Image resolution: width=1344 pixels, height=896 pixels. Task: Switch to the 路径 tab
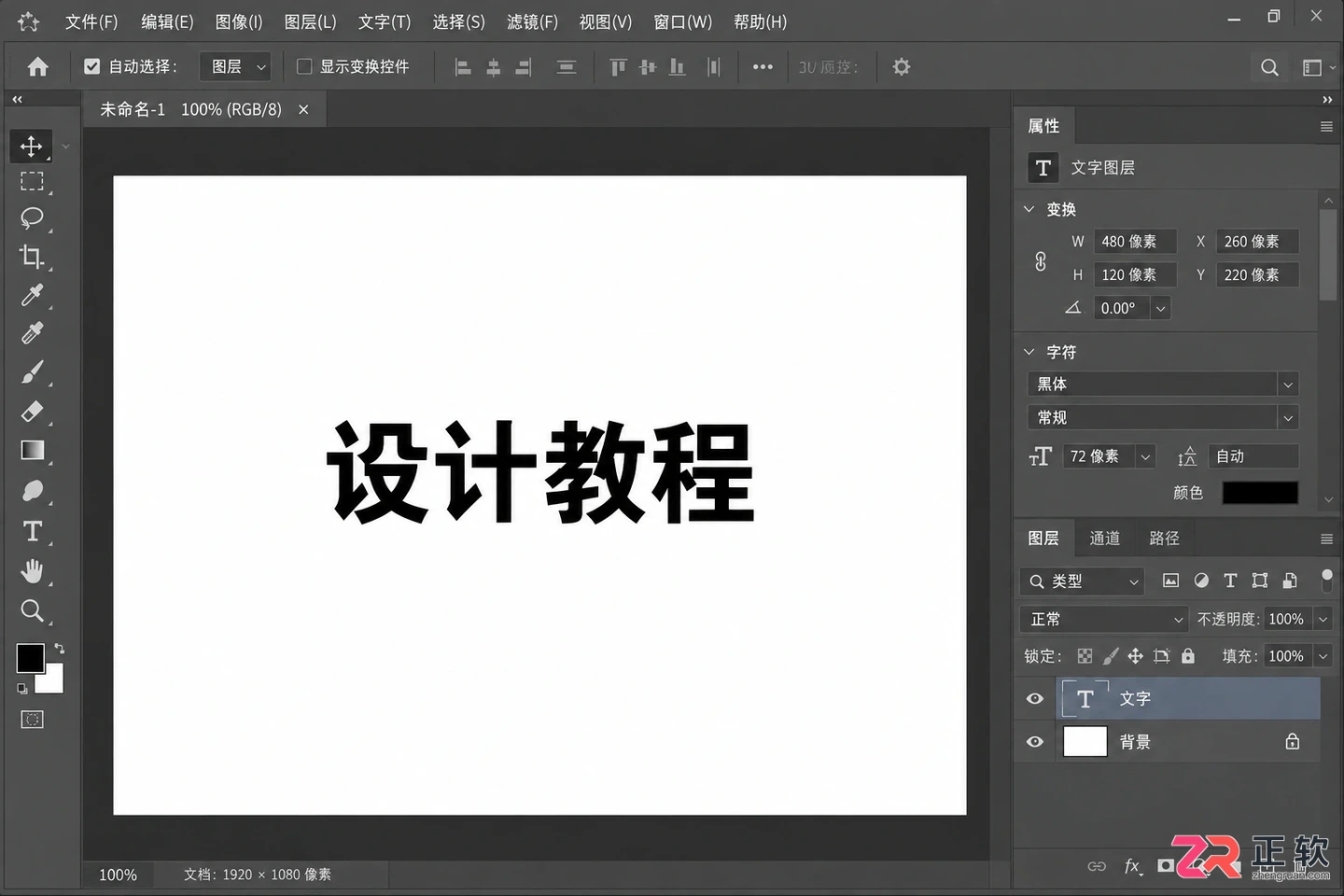click(x=1164, y=539)
